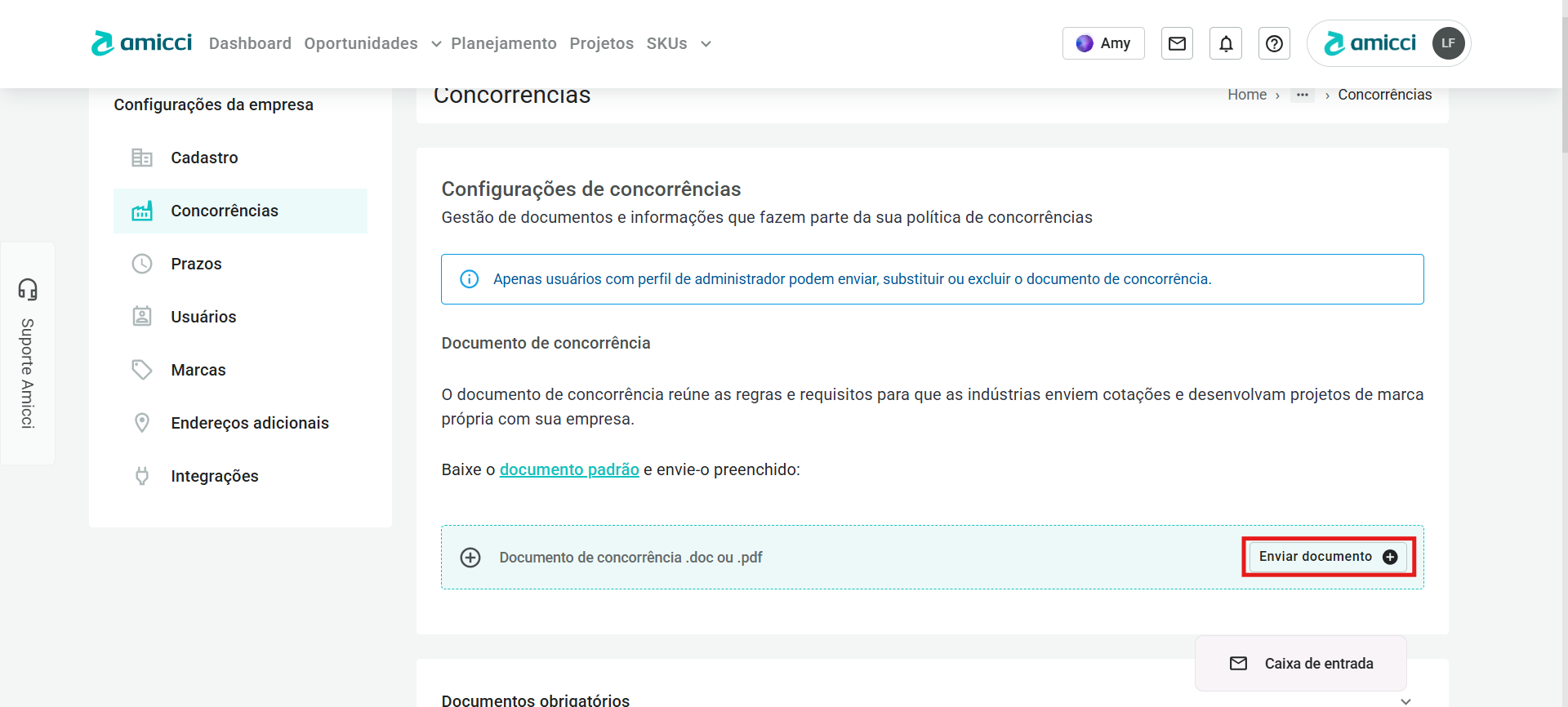Open the documento padrão link

(x=569, y=469)
